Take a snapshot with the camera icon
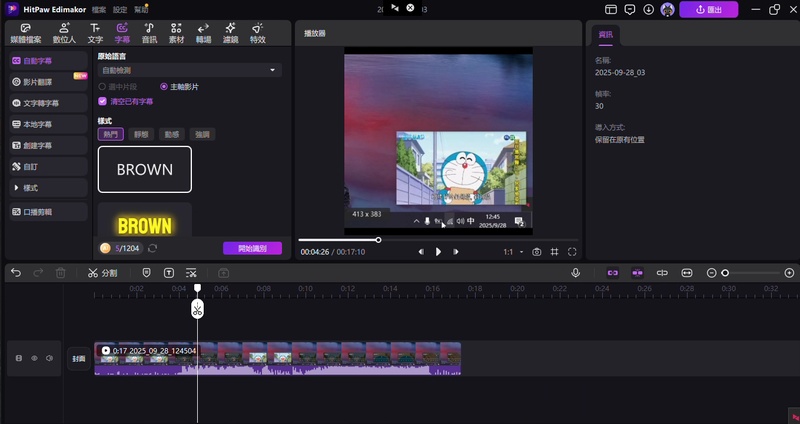 coord(537,252)
